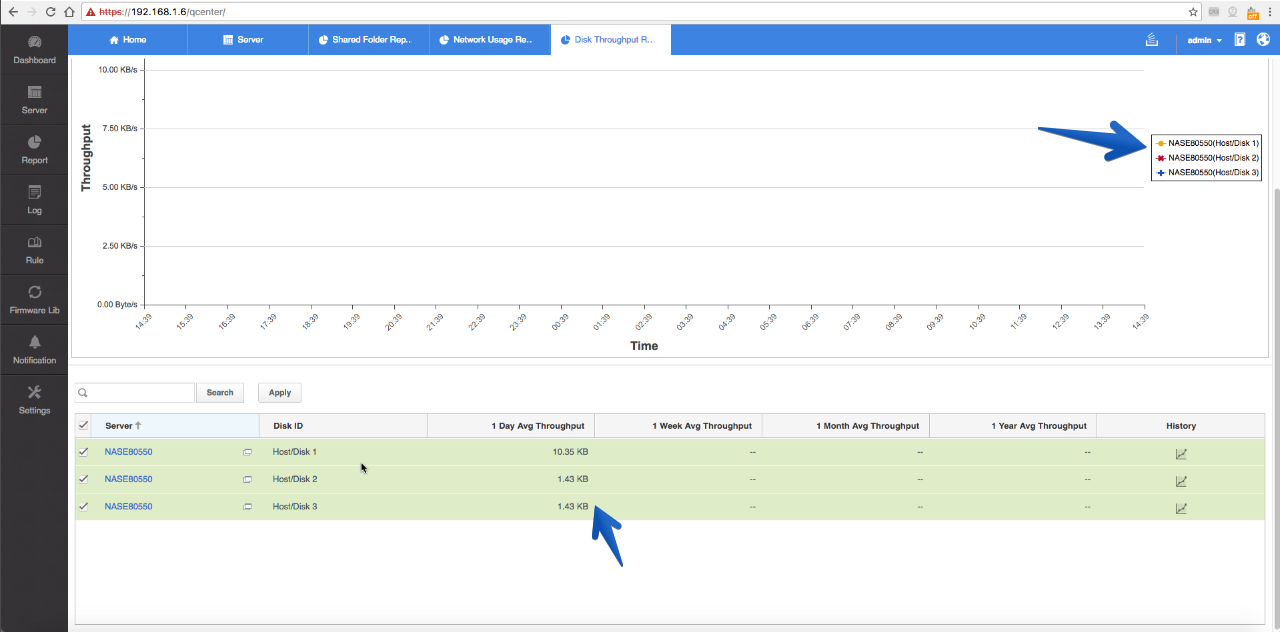Screen dimensions: 1280x632
Task: Toggle legend entry NASE80550(Host/Disk 1)
Action: [x=1207, y=143]
